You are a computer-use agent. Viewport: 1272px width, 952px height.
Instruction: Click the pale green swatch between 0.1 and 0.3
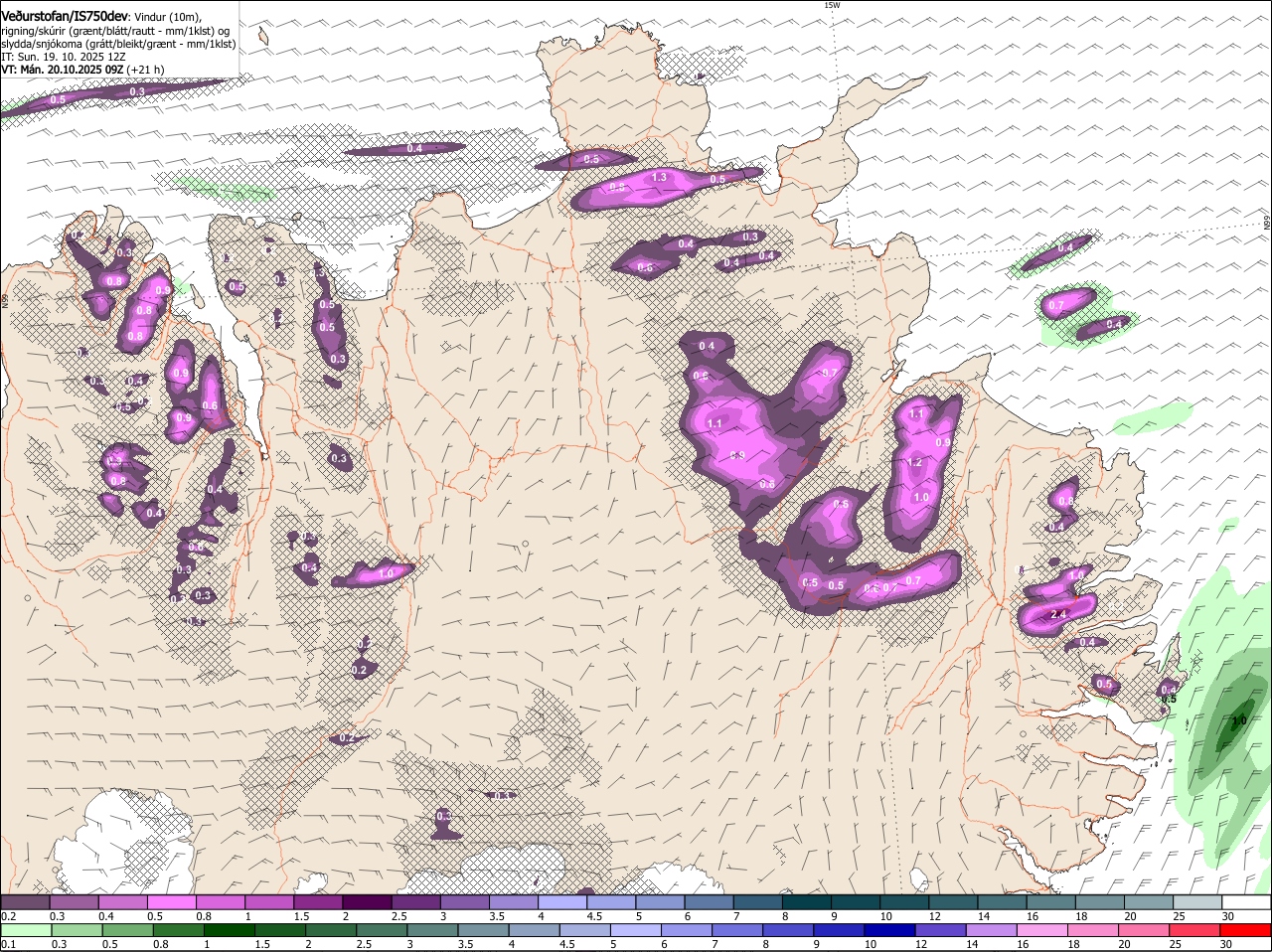tap(25, 930)
